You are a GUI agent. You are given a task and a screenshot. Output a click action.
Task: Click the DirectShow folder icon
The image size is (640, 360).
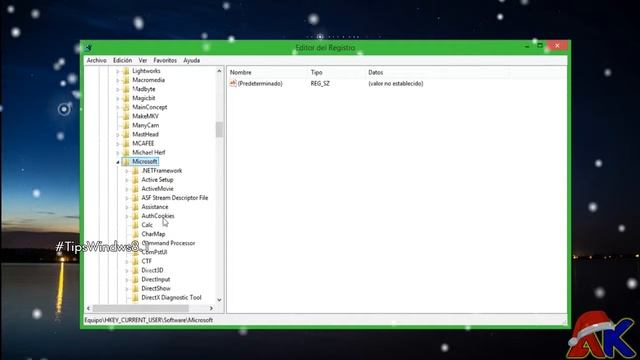coord(135,288)
